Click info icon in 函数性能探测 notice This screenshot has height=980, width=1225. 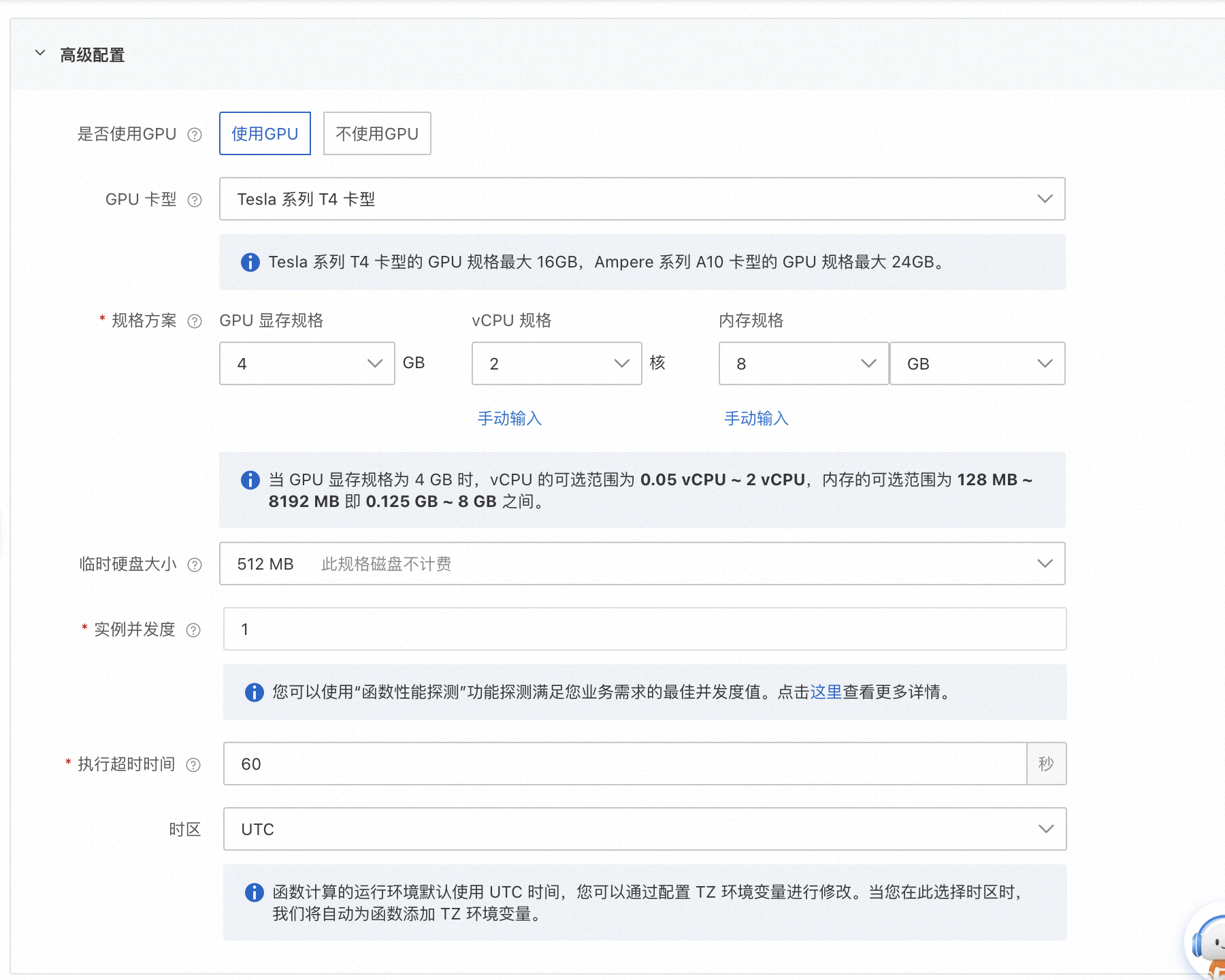(255, 692)
